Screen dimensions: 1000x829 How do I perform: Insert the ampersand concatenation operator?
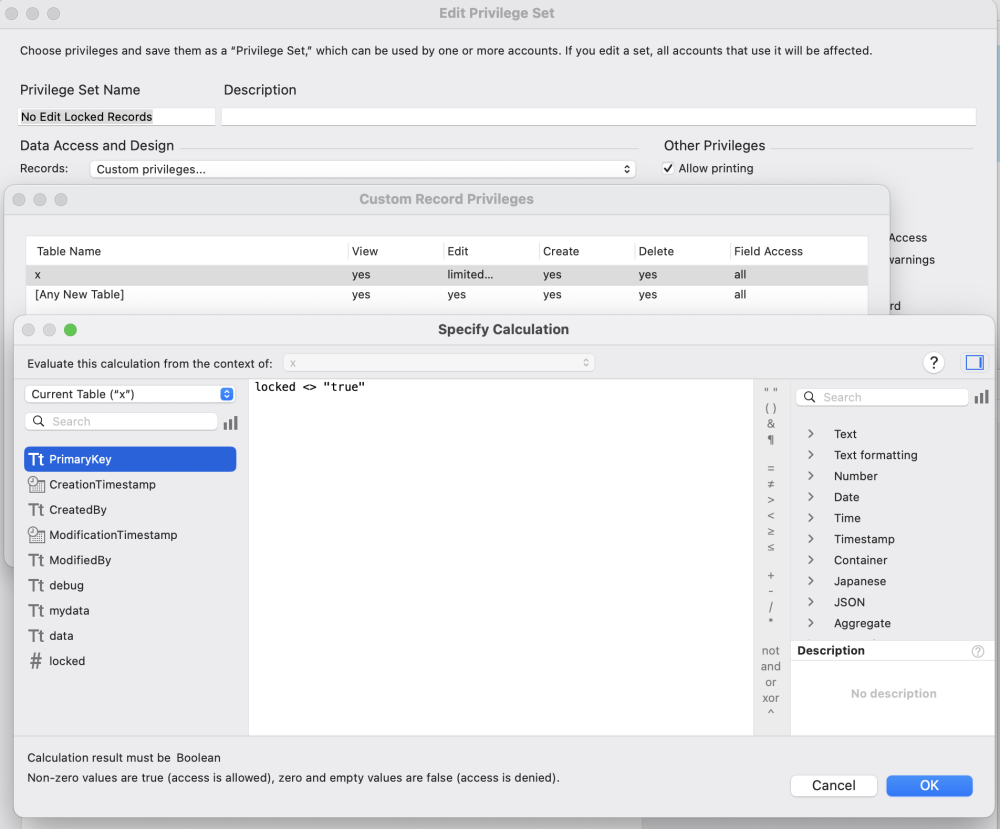[x=770, y=424]
